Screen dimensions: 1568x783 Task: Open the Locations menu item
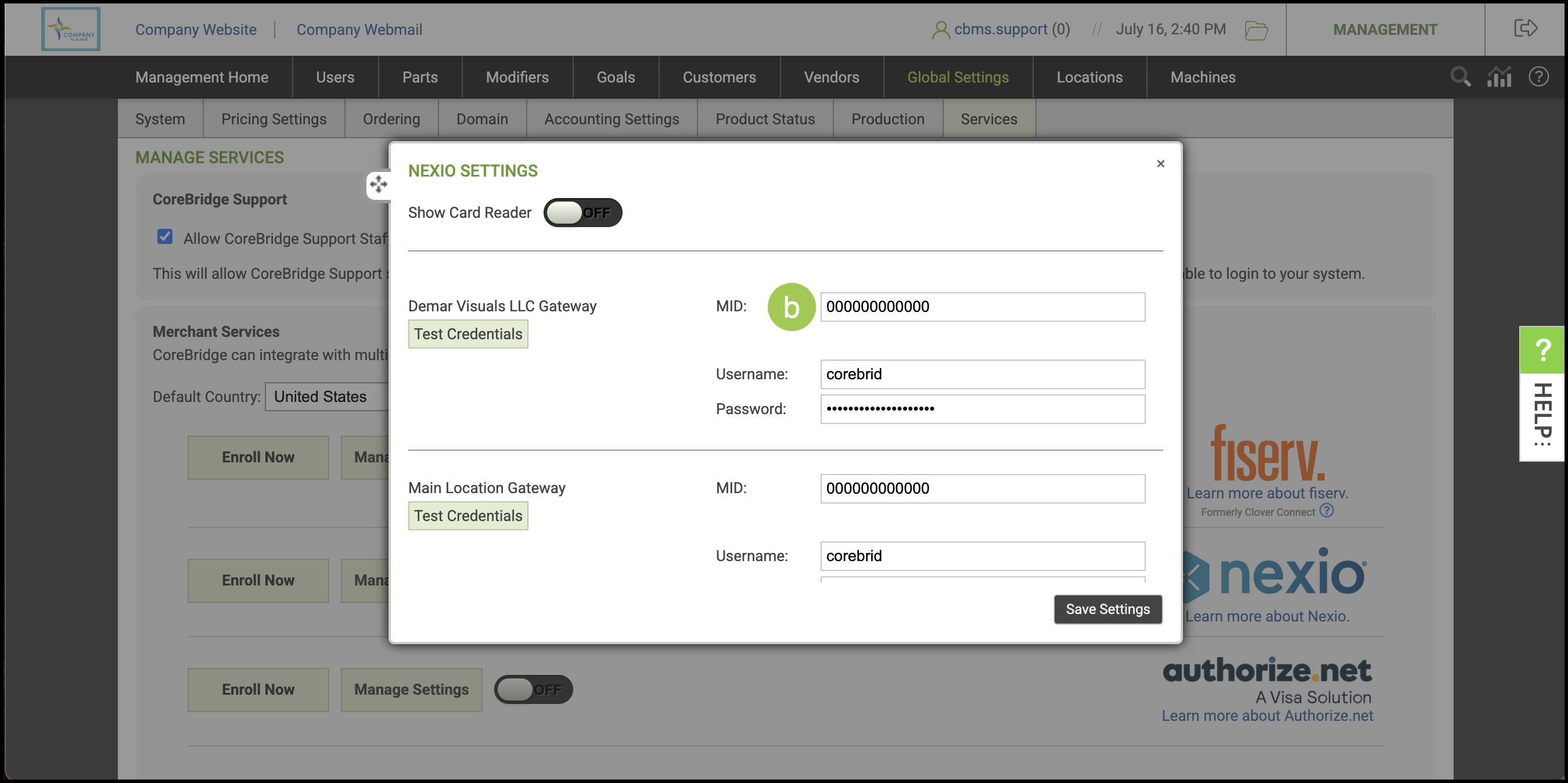pos(1089,77)
